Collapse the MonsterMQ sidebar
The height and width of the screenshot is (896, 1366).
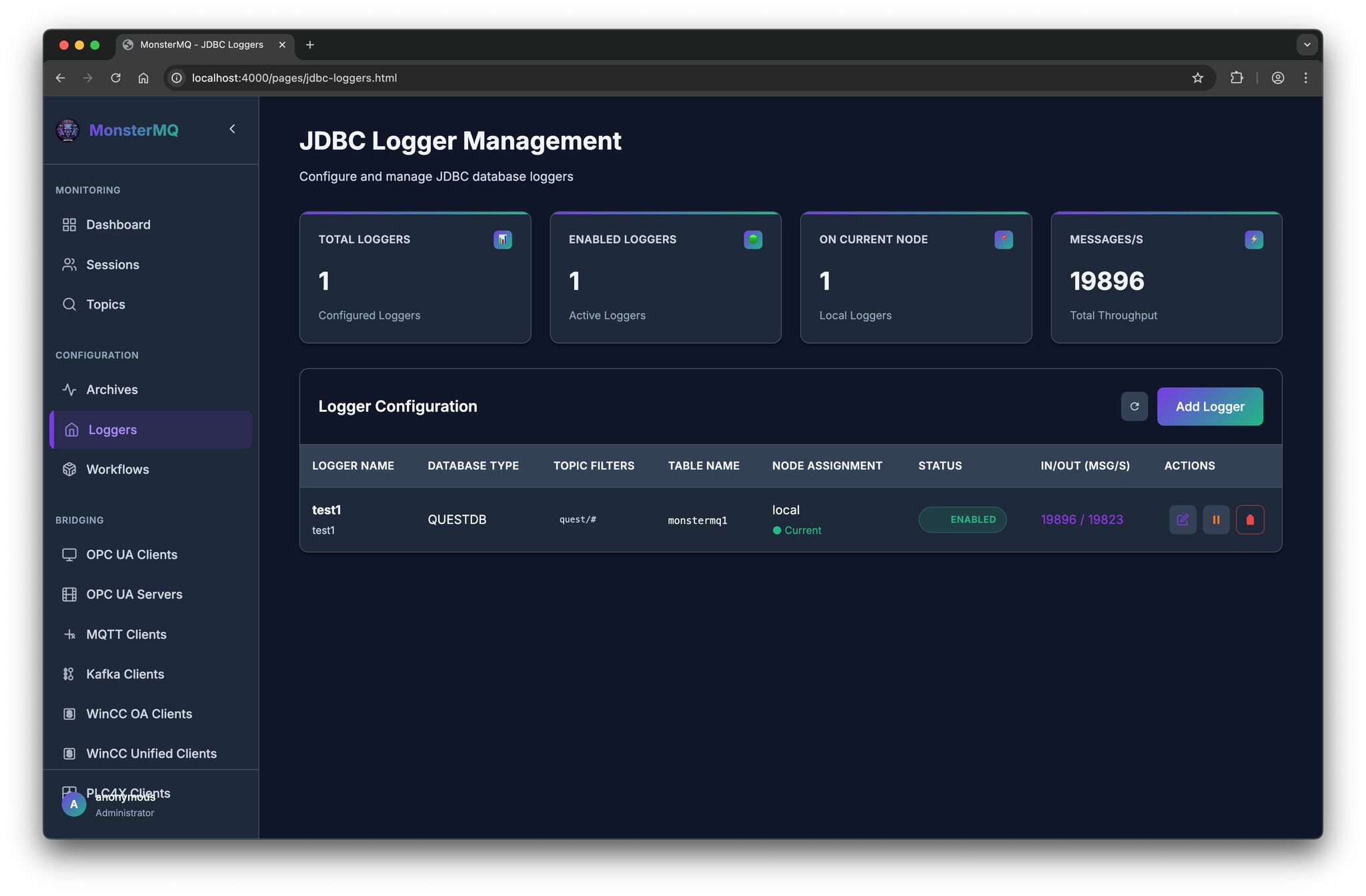point(232,129)
